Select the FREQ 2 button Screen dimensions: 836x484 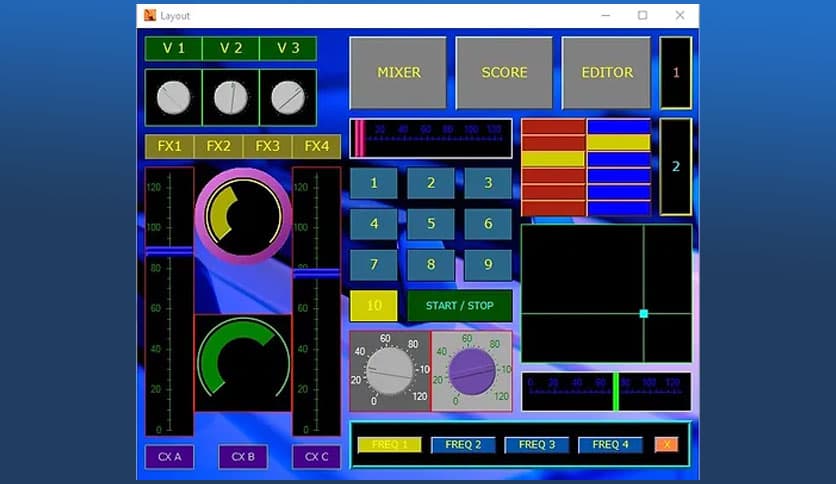click(x=463, y=445)
